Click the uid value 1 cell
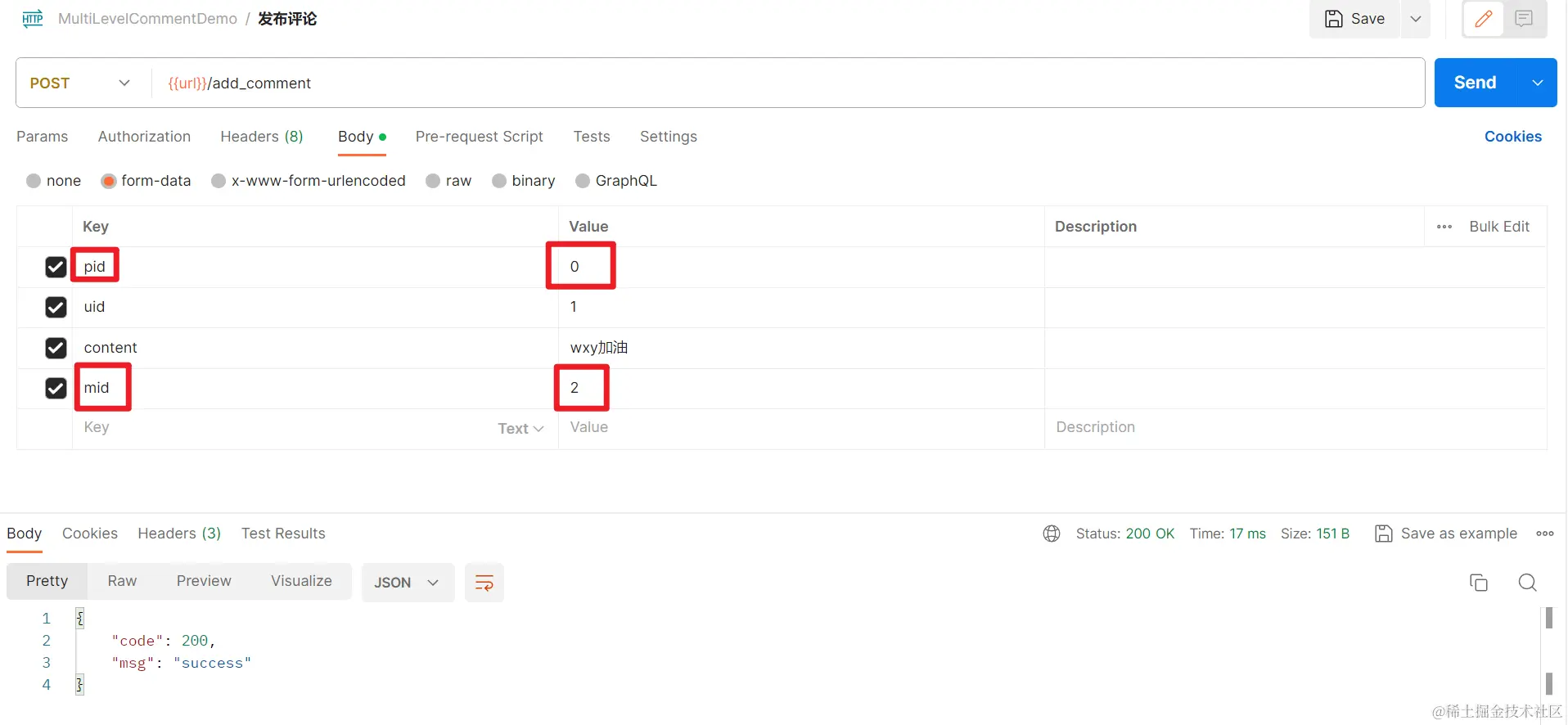The width and height of the screenshot is (1568, 725). [801, 307]
